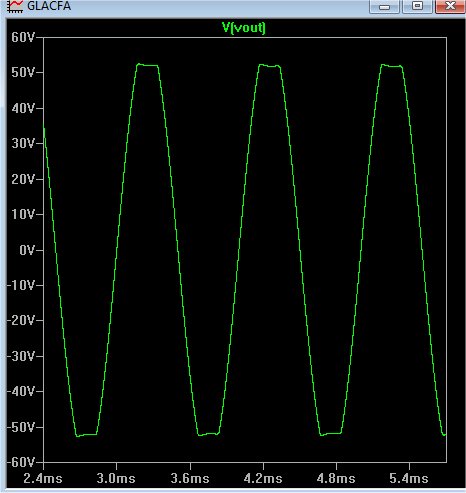Click the 0V vertical axis label
Viewport: 466px width, 493px height.
27,250
